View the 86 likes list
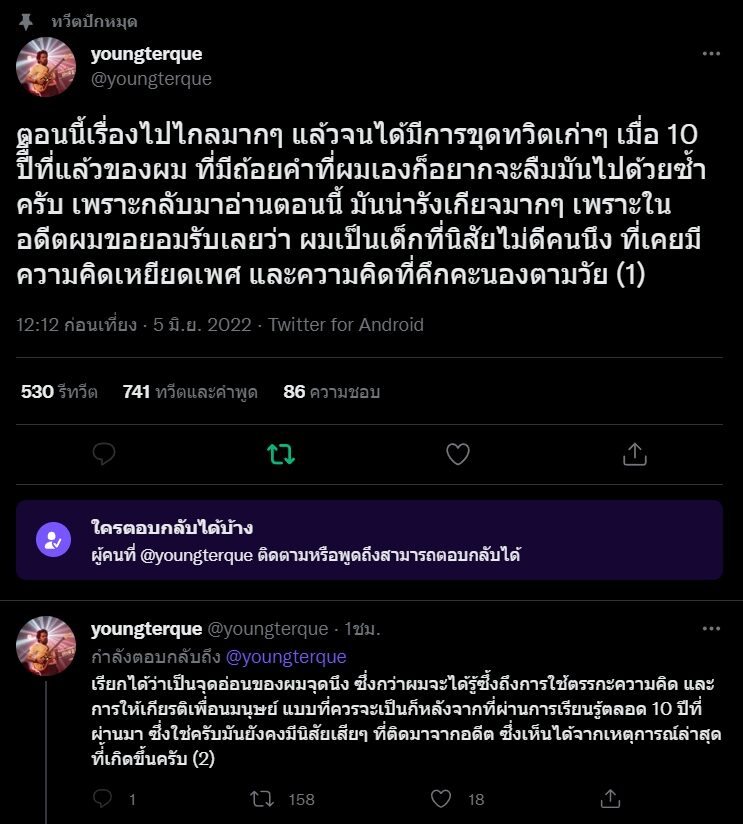Viewport: 743px width, 824px height. [331, 392]
